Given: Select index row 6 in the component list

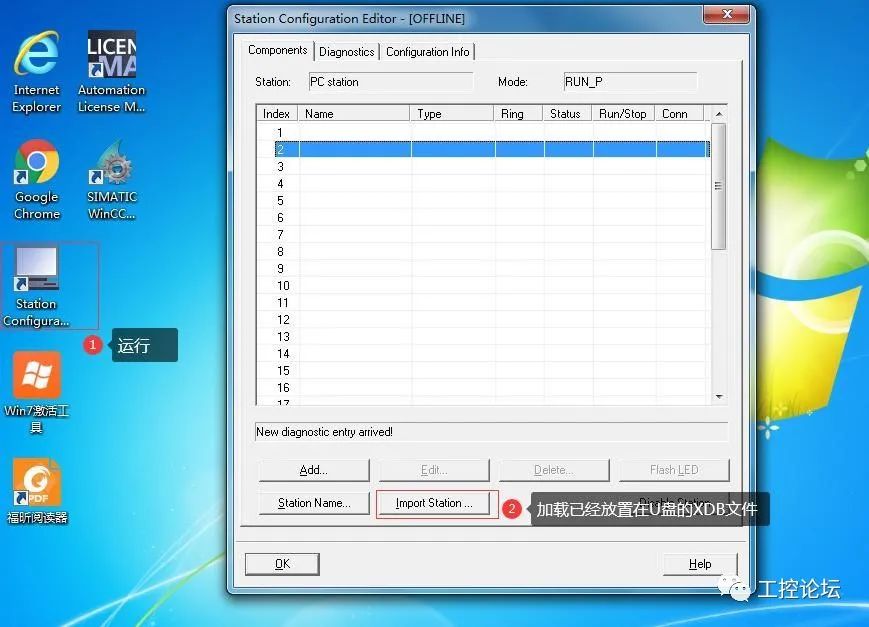Looking at the screenshot, I should (x=483, y=217).
